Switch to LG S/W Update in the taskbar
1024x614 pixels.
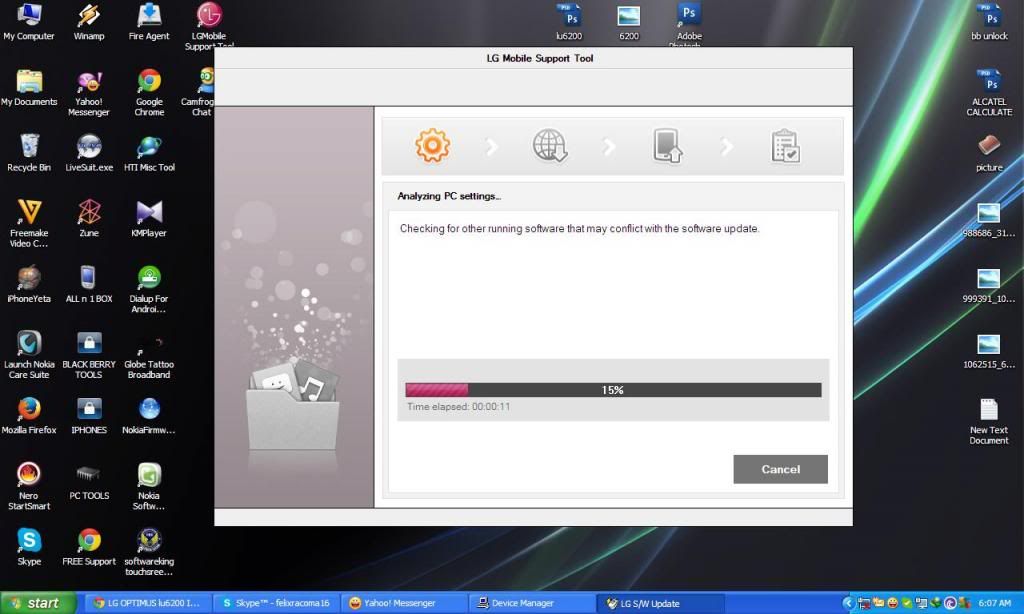[661, 603]
